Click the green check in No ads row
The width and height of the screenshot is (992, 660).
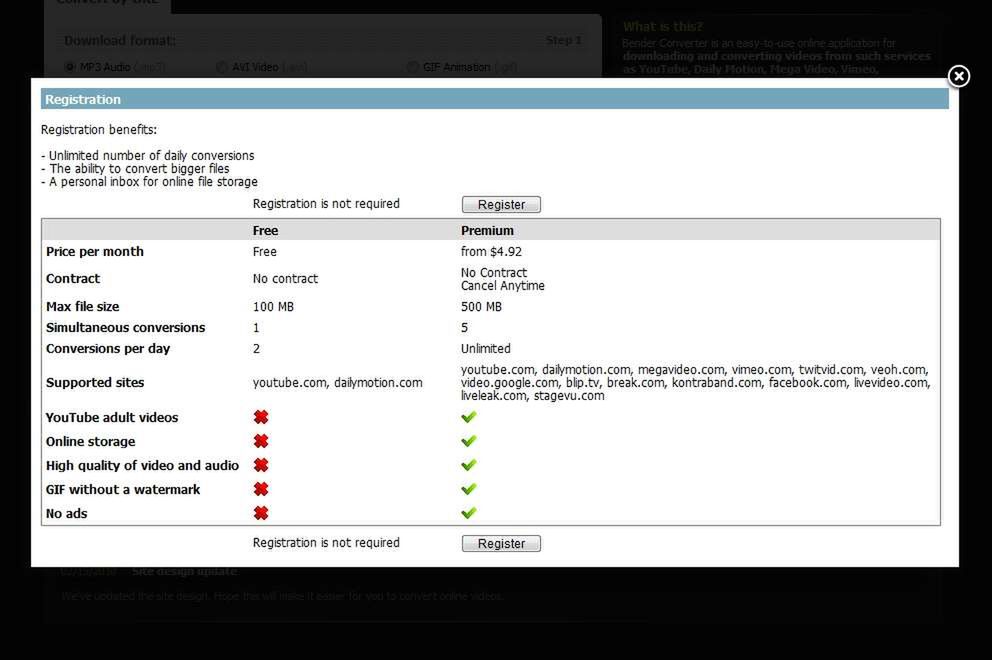469,513
